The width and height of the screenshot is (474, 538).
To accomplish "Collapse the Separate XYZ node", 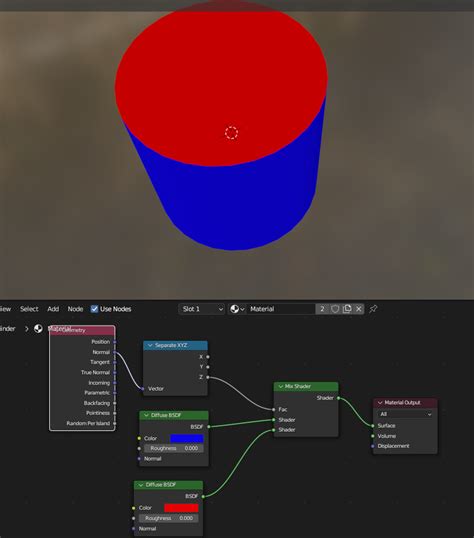I will point(150,345).
